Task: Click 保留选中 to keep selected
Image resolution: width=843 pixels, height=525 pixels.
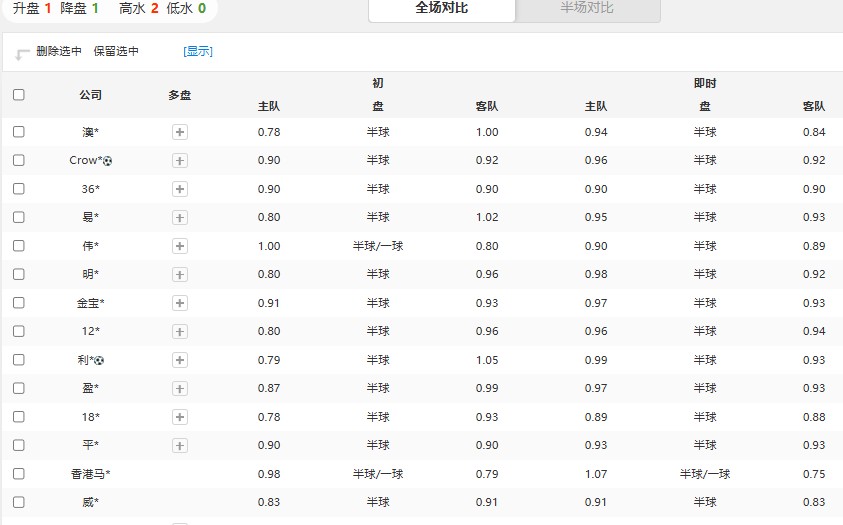Action: 116,51
